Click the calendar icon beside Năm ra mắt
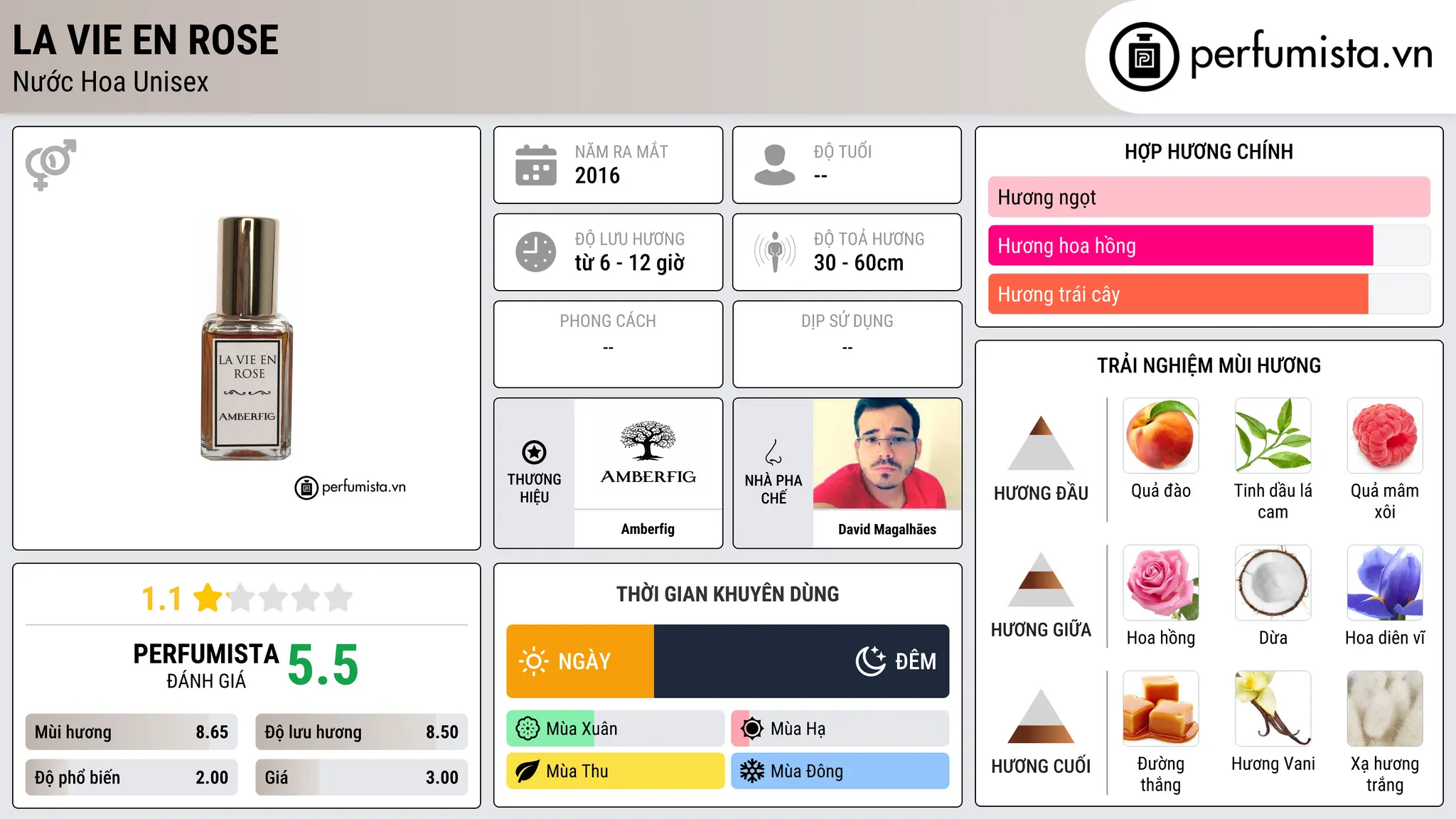The width and height of the screenshot is (1456, 819). point(536,165)
